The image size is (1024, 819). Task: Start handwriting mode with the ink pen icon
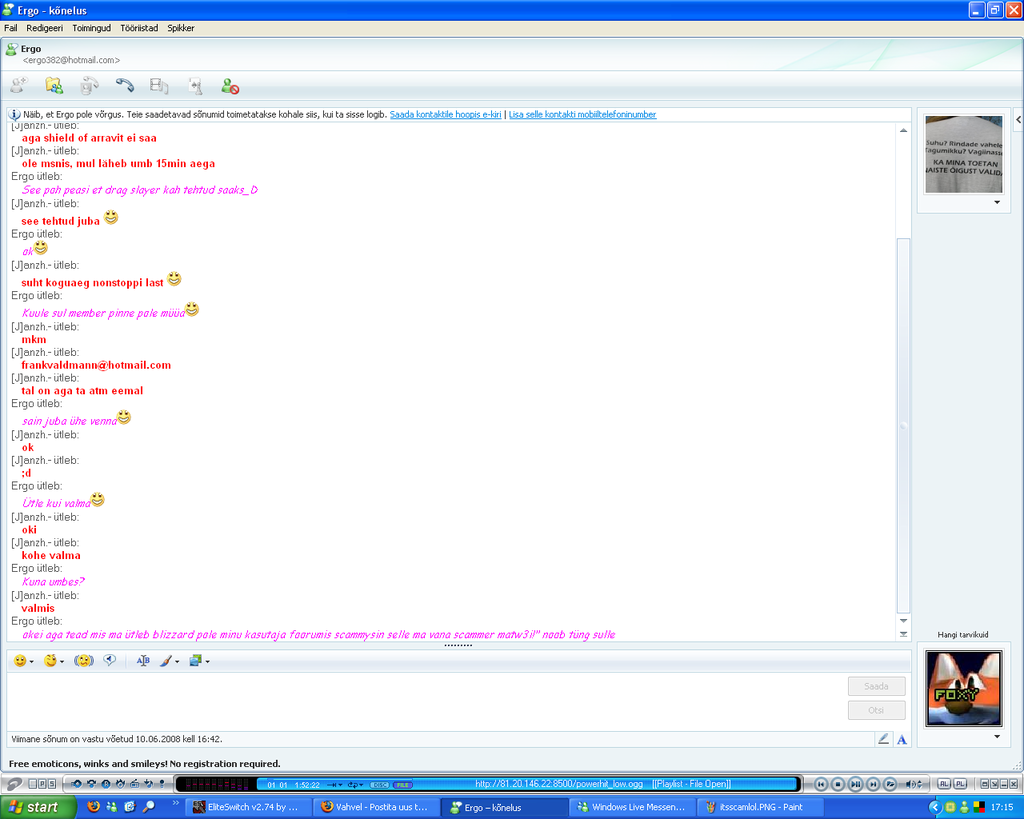[x=166, y=660]
